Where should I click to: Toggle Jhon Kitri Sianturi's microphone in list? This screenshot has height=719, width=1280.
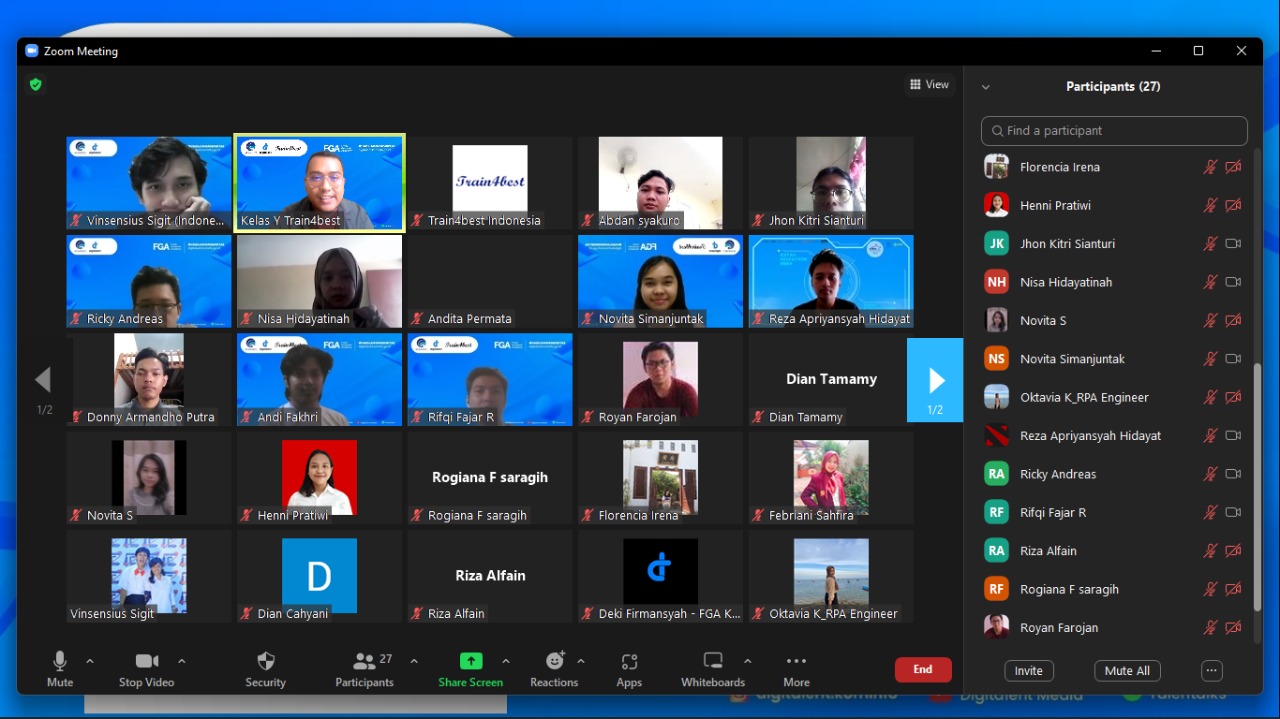pos(1210,244)
